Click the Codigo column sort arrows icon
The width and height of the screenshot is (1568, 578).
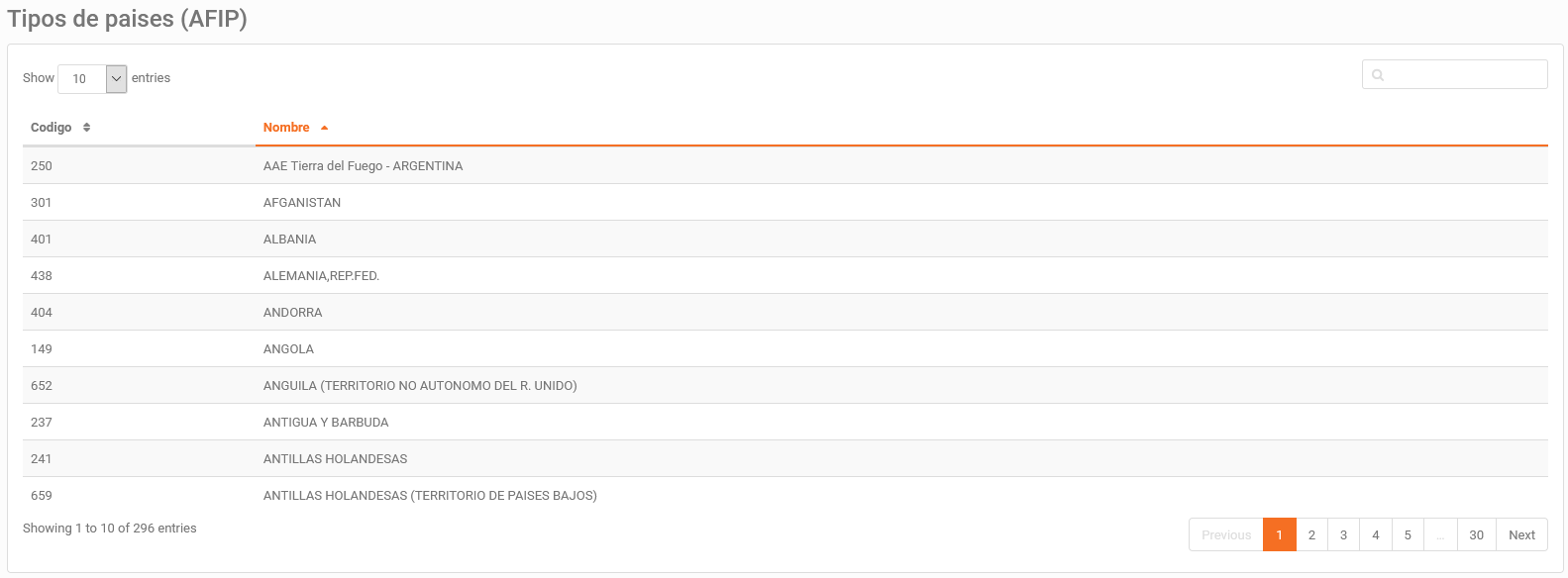point(87,128)
